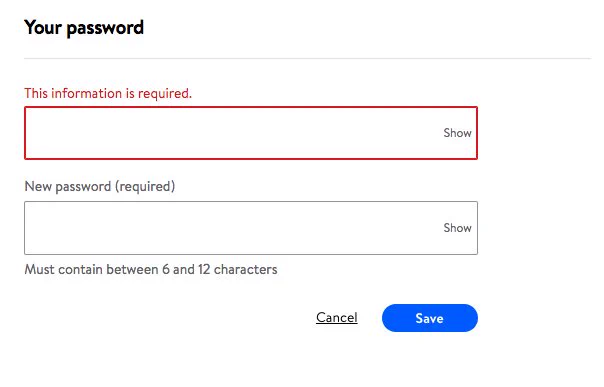
Task: Reveal the current password with Show
Action: tap(457, 133)
